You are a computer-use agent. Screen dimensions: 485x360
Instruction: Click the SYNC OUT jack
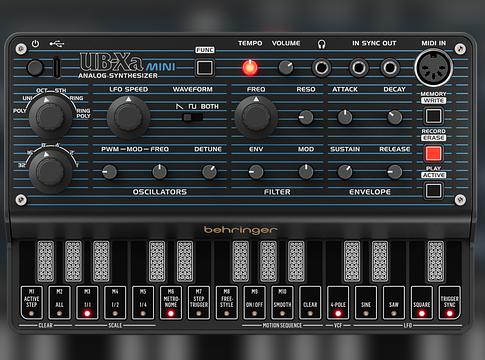point(390,68)
